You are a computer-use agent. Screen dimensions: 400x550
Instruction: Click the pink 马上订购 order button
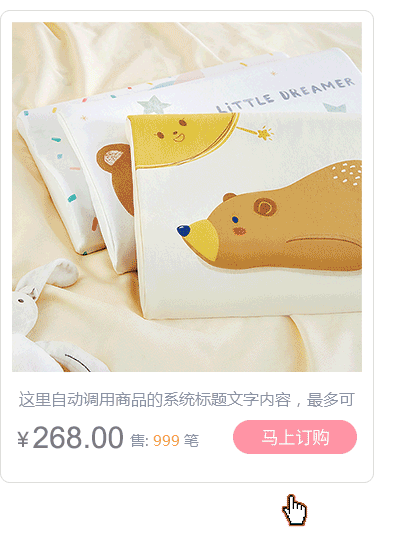click(295, 437)
